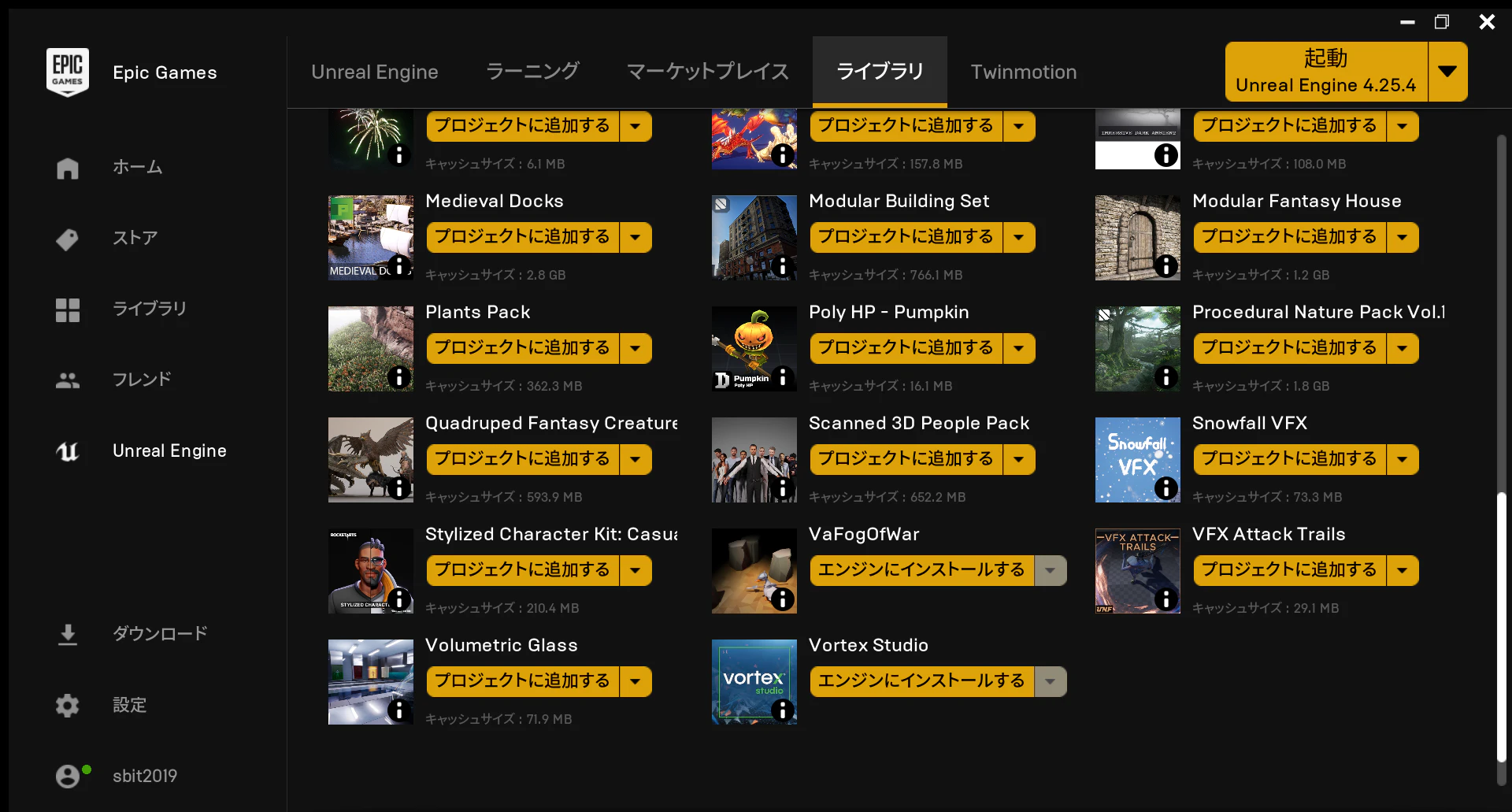Expand Modular Fantasy House dropdown arrow
Screen dimensions: 1512x812
click(1403, 237)
